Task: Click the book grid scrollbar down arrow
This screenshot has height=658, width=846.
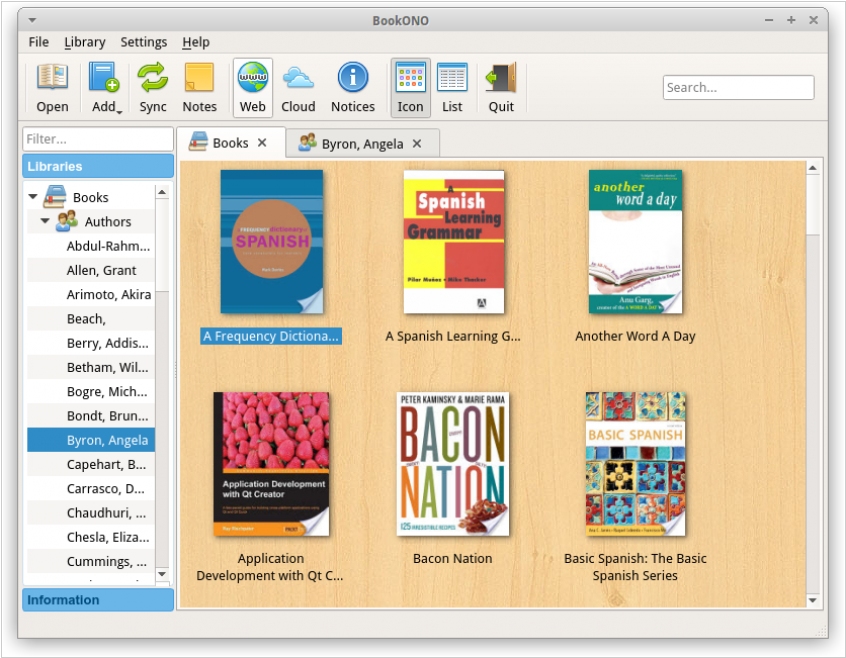Action: pyautogui.click(x=813, y=600)
